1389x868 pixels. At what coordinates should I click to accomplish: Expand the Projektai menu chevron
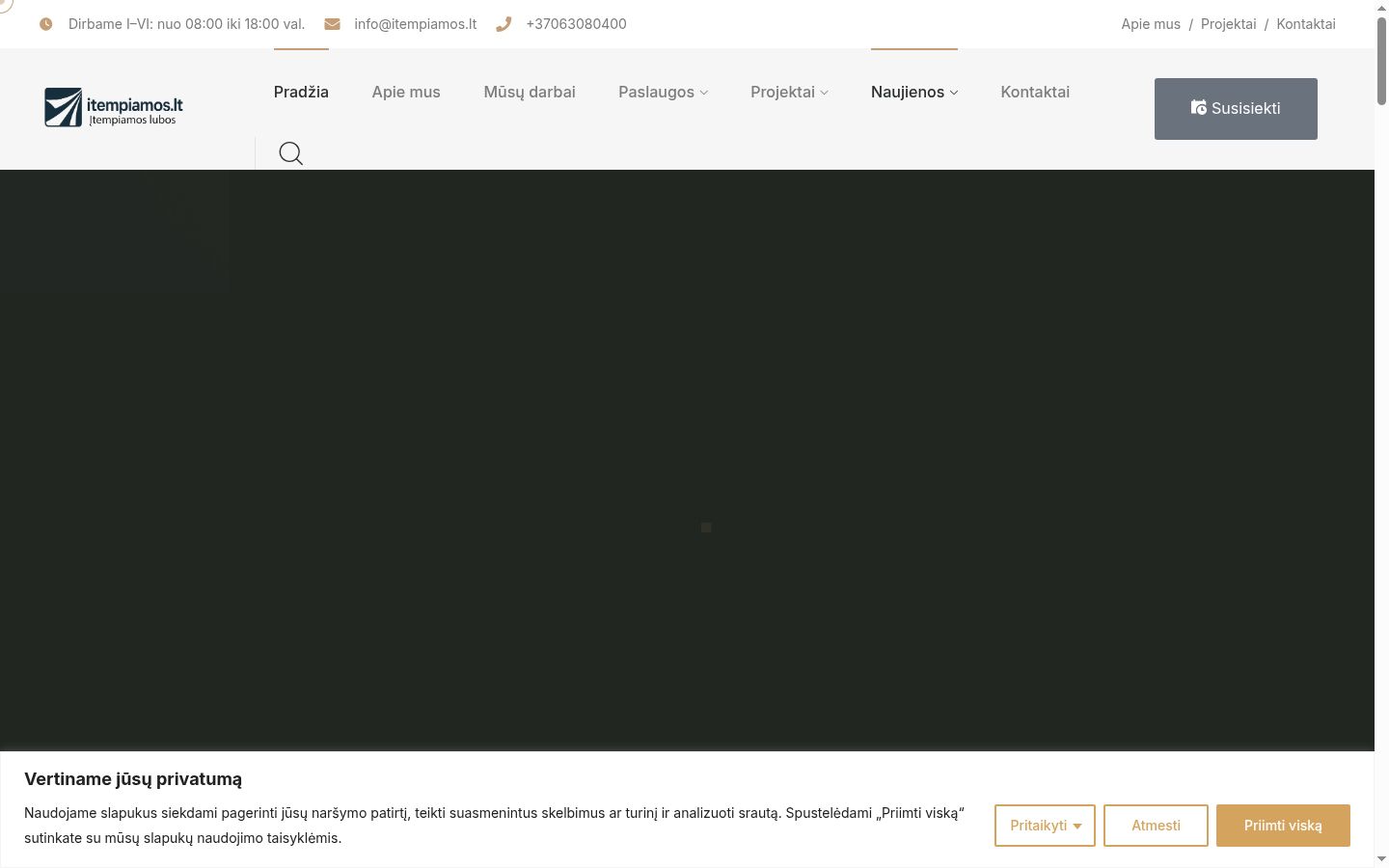(824, 93)
